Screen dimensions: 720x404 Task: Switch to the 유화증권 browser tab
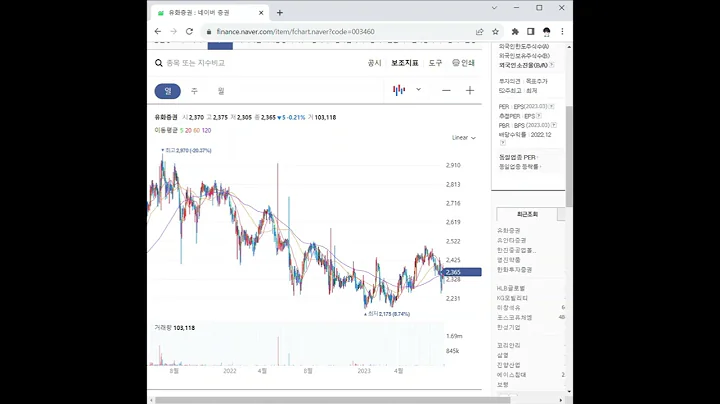click(x=209, y=13)
